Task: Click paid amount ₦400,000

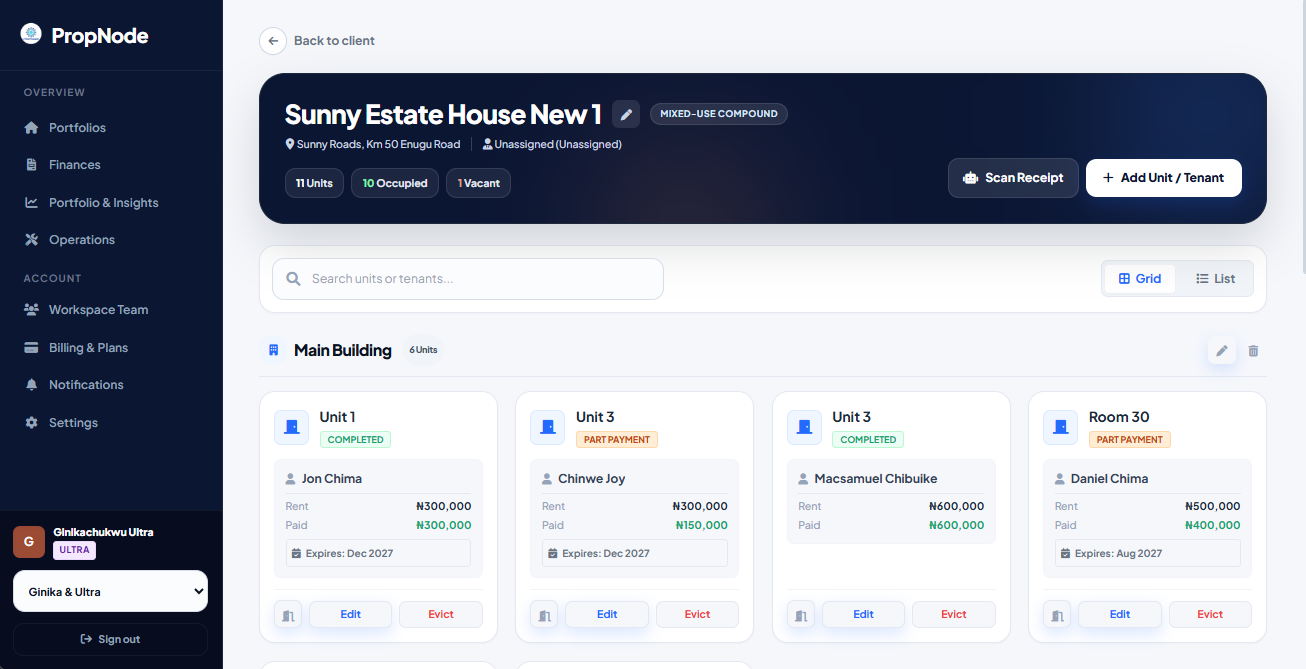Action: [x=1213, y=525]
